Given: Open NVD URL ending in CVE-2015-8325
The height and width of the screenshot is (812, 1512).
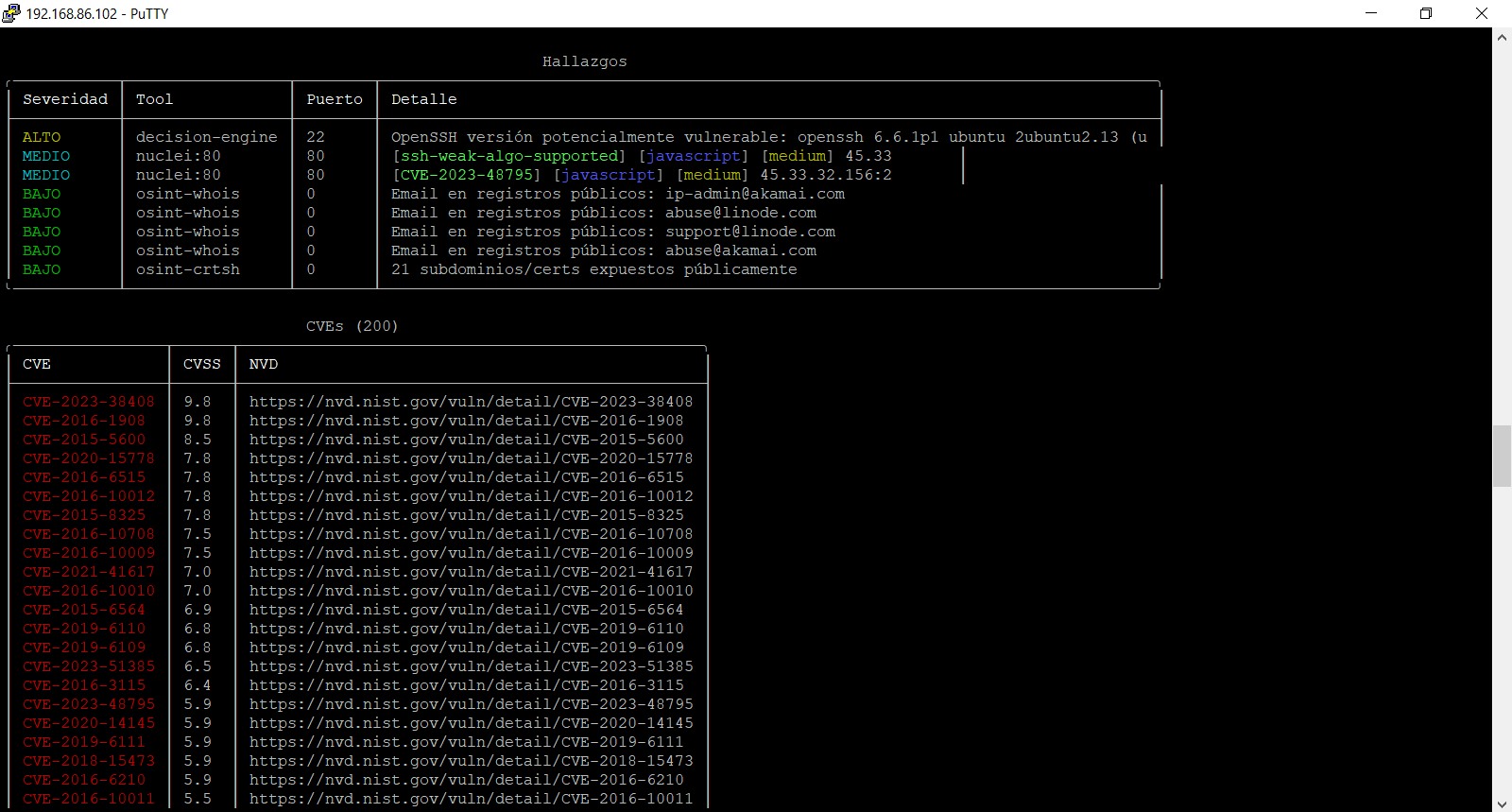Looking at the screenshot, I should point(467,515).
